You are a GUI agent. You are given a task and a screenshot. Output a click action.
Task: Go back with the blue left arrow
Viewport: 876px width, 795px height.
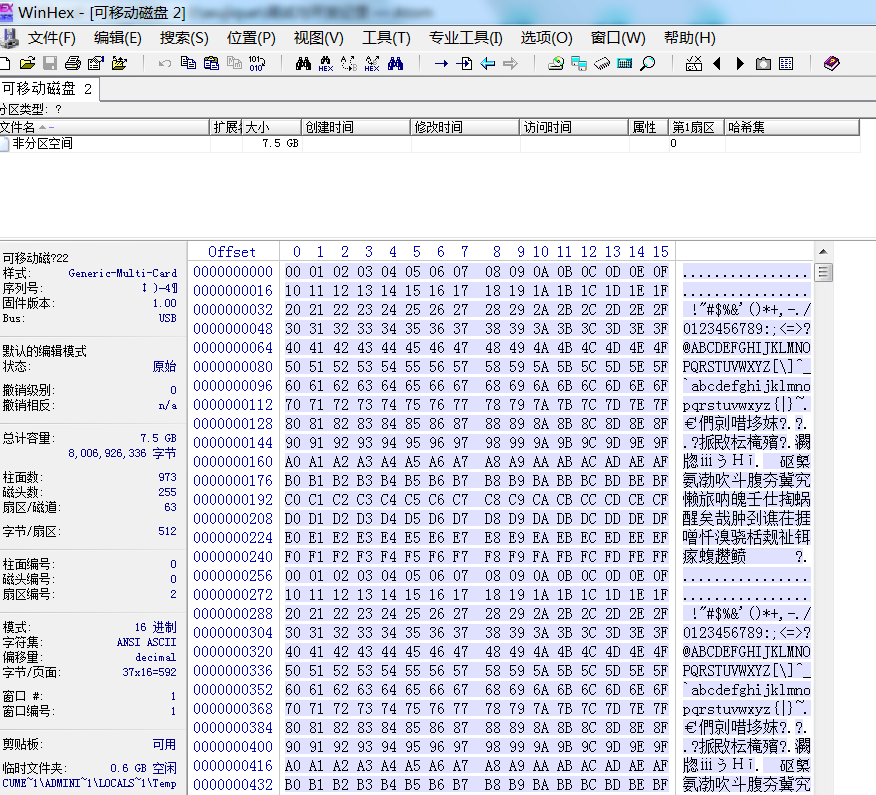point(488,64)
